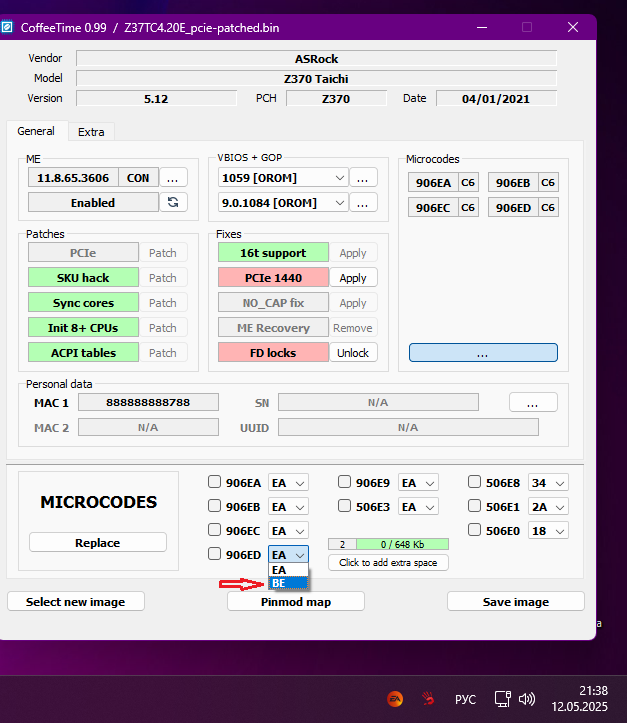Expand 506E0 dropdown showing 18
This screenshot has width=627, height=723.
click(x=548, y=531)
